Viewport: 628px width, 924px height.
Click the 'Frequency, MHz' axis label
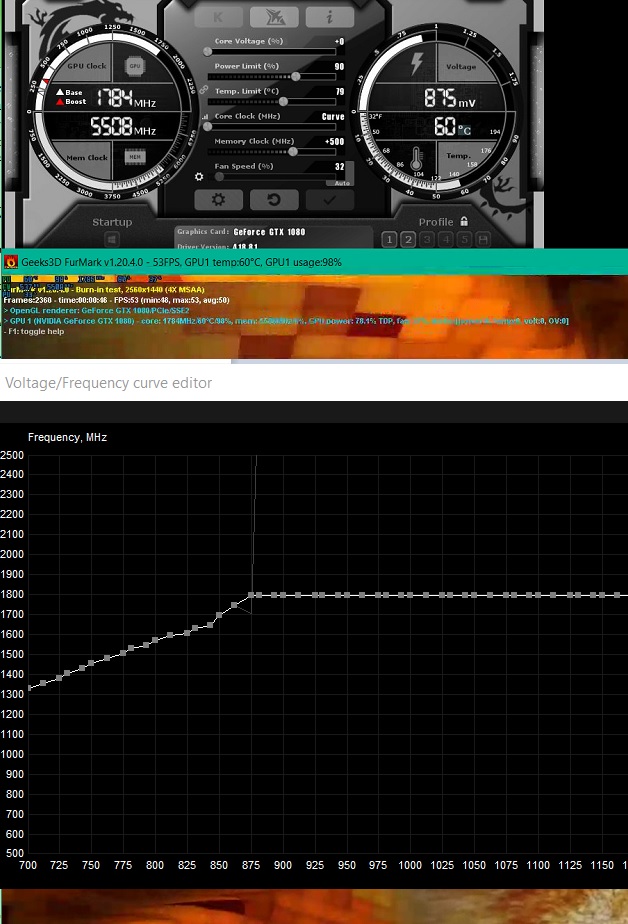point(67,437)
